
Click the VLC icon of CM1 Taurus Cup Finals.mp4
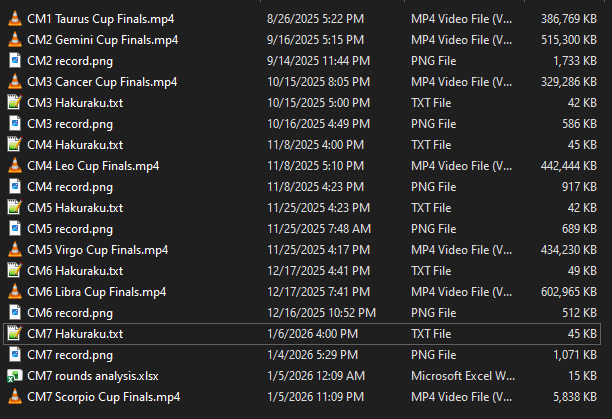15,19
